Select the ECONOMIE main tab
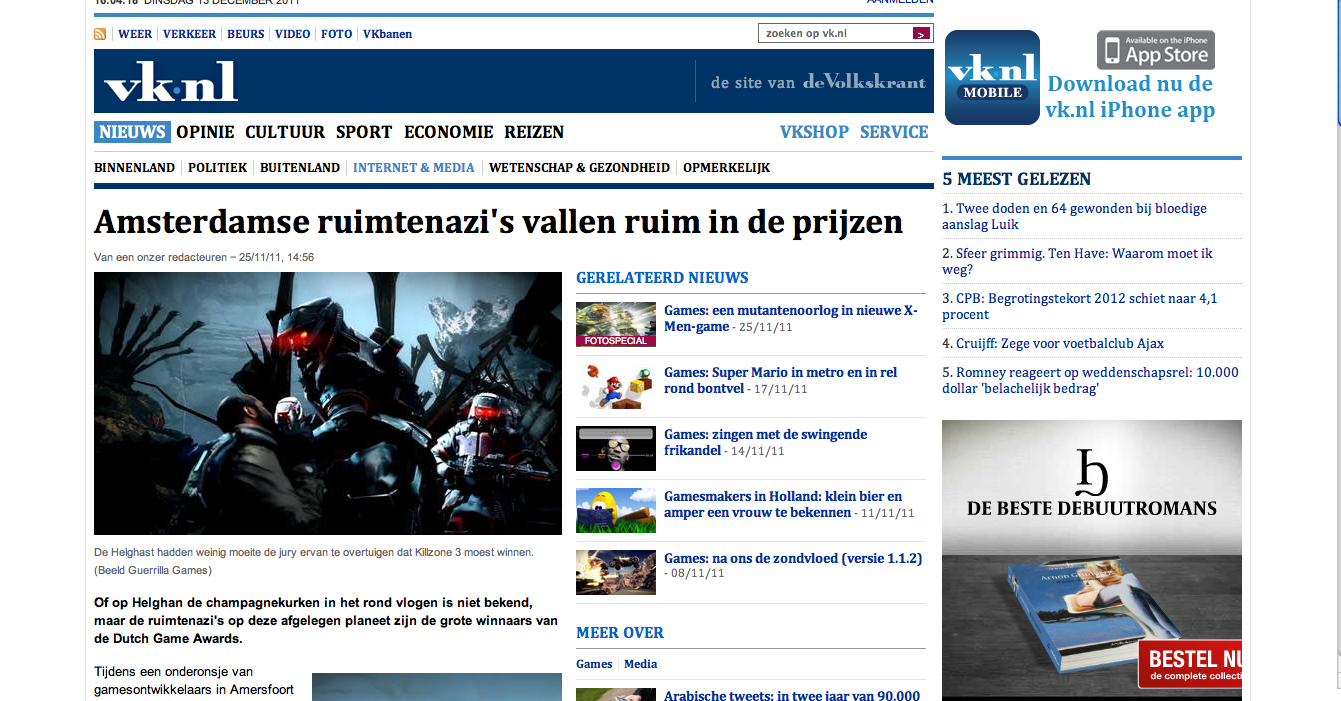 449,132
